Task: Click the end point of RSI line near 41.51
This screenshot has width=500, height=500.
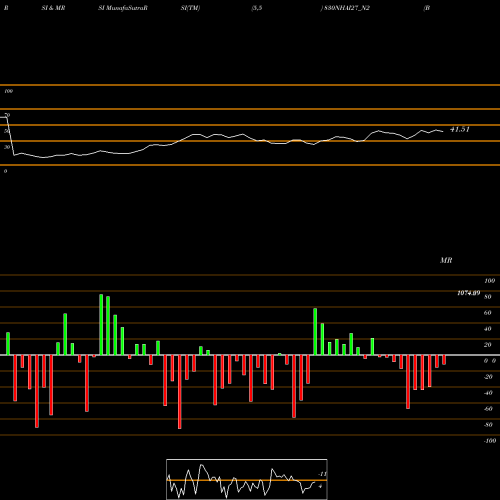Action: [443, 131]
